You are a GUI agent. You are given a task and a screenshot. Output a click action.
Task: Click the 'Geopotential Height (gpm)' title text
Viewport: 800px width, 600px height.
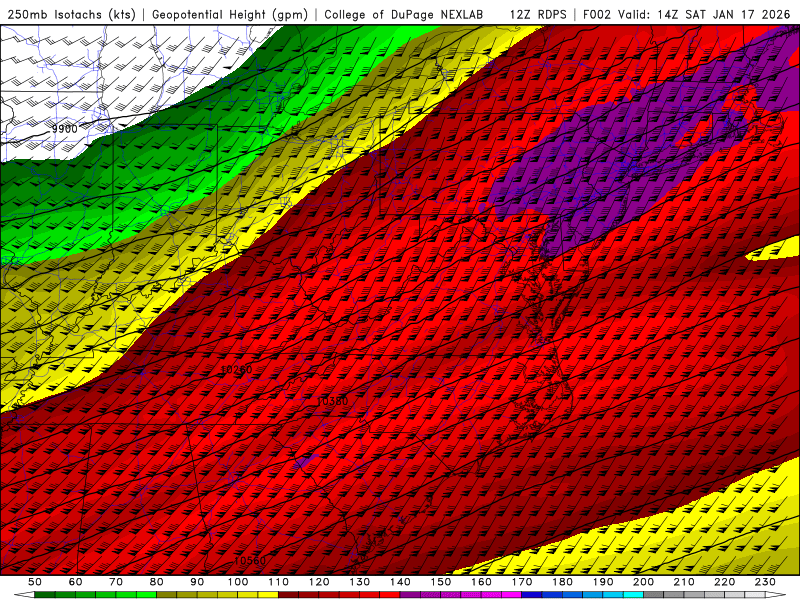point(230,14)
